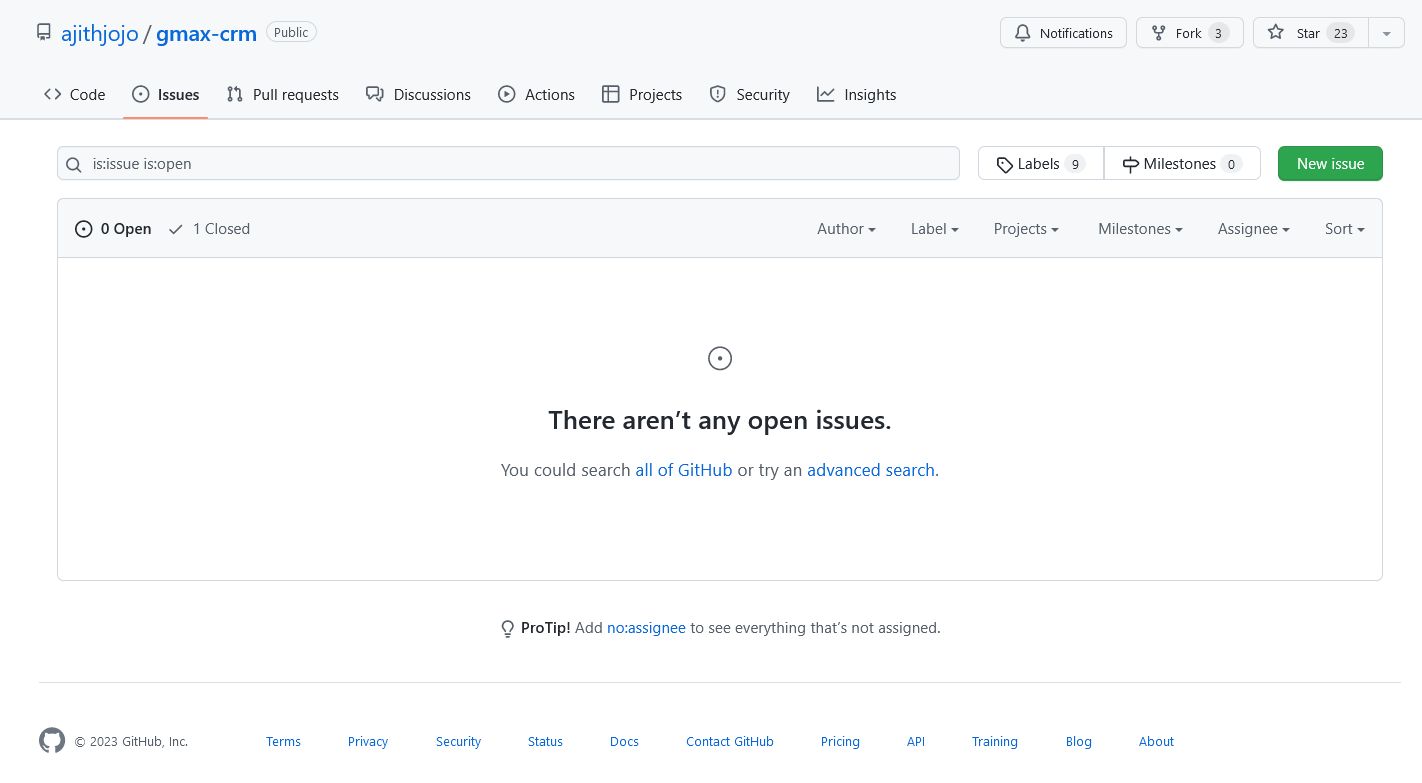The height and width of the screenshot is (783, 1422).
Task: Expand the Assignee filter dropdown
Action: tap(1254, 229)
